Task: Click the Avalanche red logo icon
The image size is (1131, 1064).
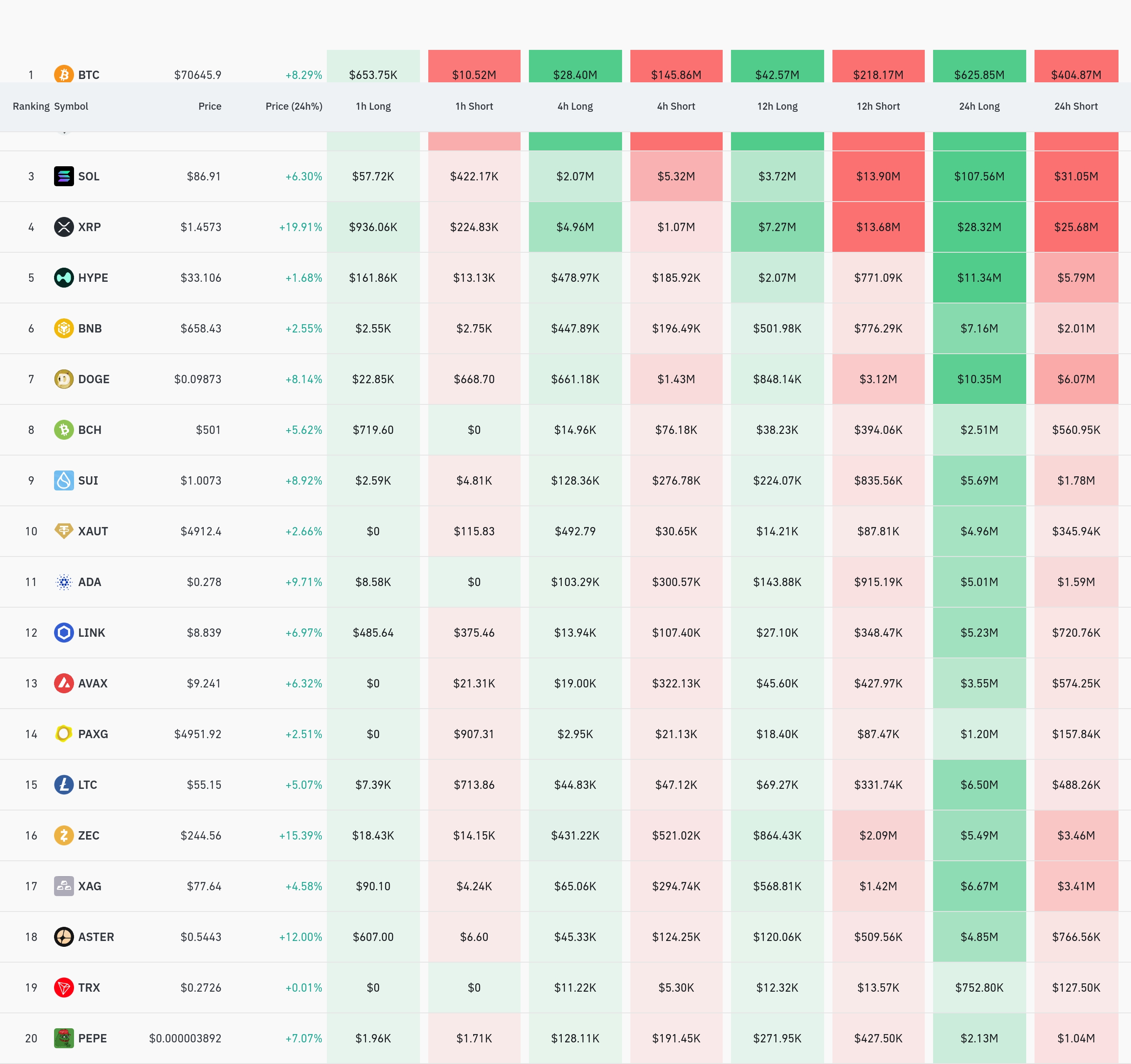Action: click(64, 683)
